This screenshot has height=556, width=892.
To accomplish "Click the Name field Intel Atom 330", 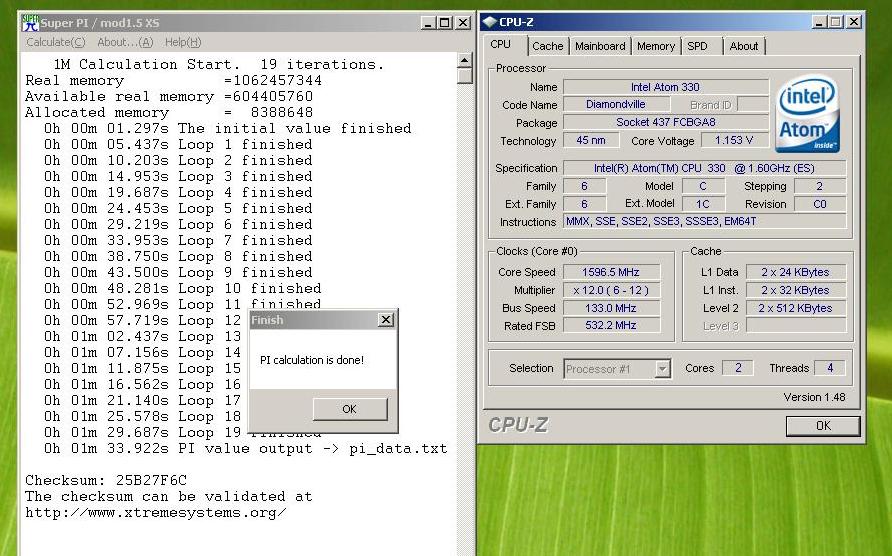I will [x=666, y=87].
